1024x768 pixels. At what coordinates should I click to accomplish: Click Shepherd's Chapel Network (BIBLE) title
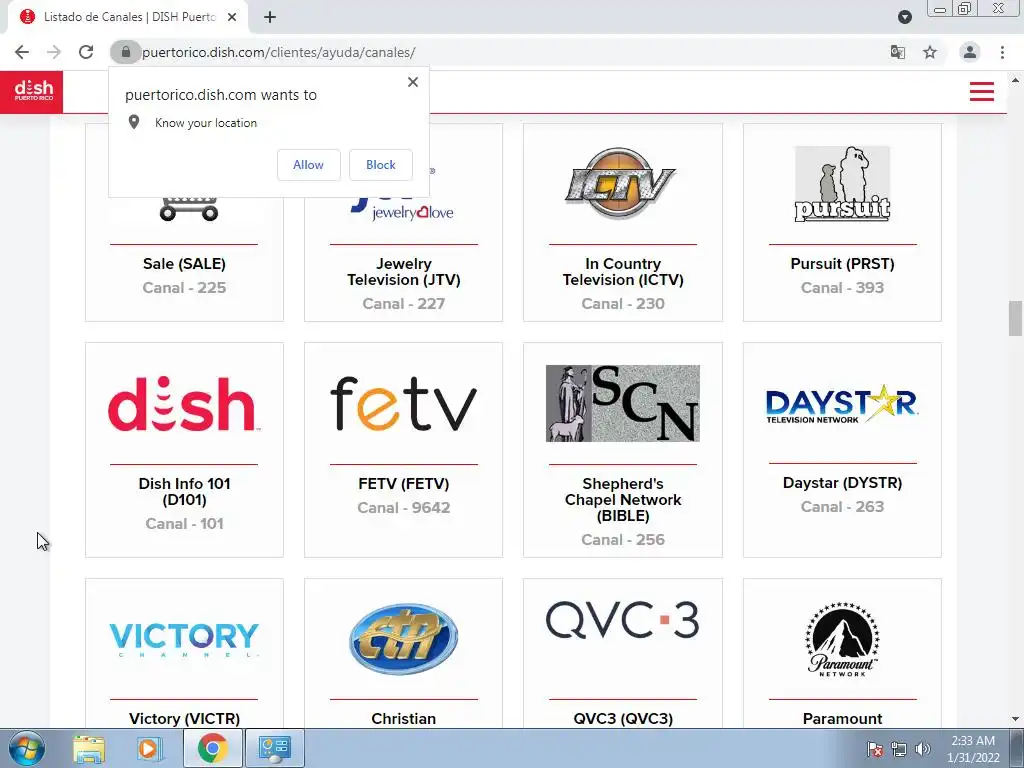(623, 500)
